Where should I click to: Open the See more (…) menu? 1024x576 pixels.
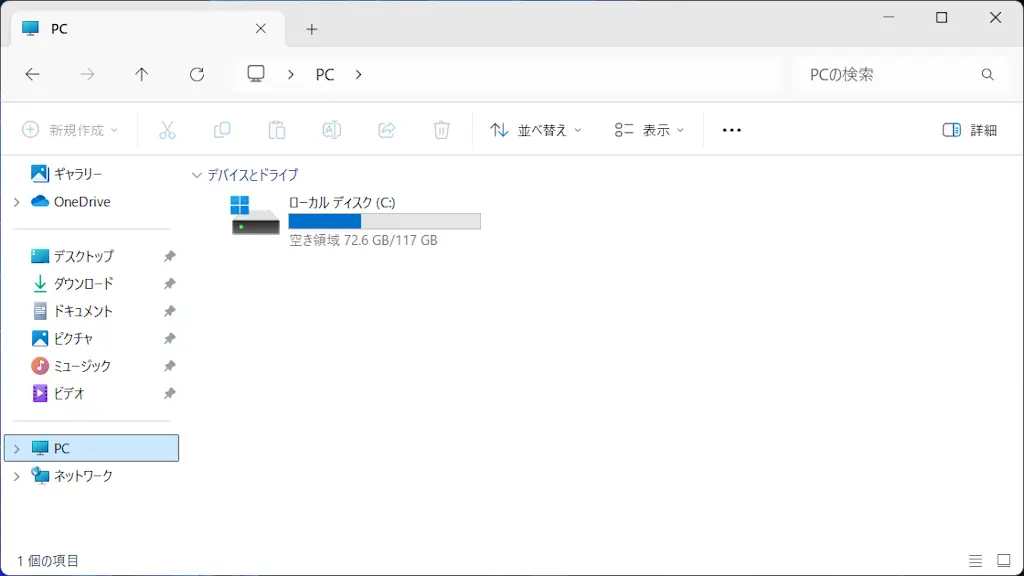731,130
